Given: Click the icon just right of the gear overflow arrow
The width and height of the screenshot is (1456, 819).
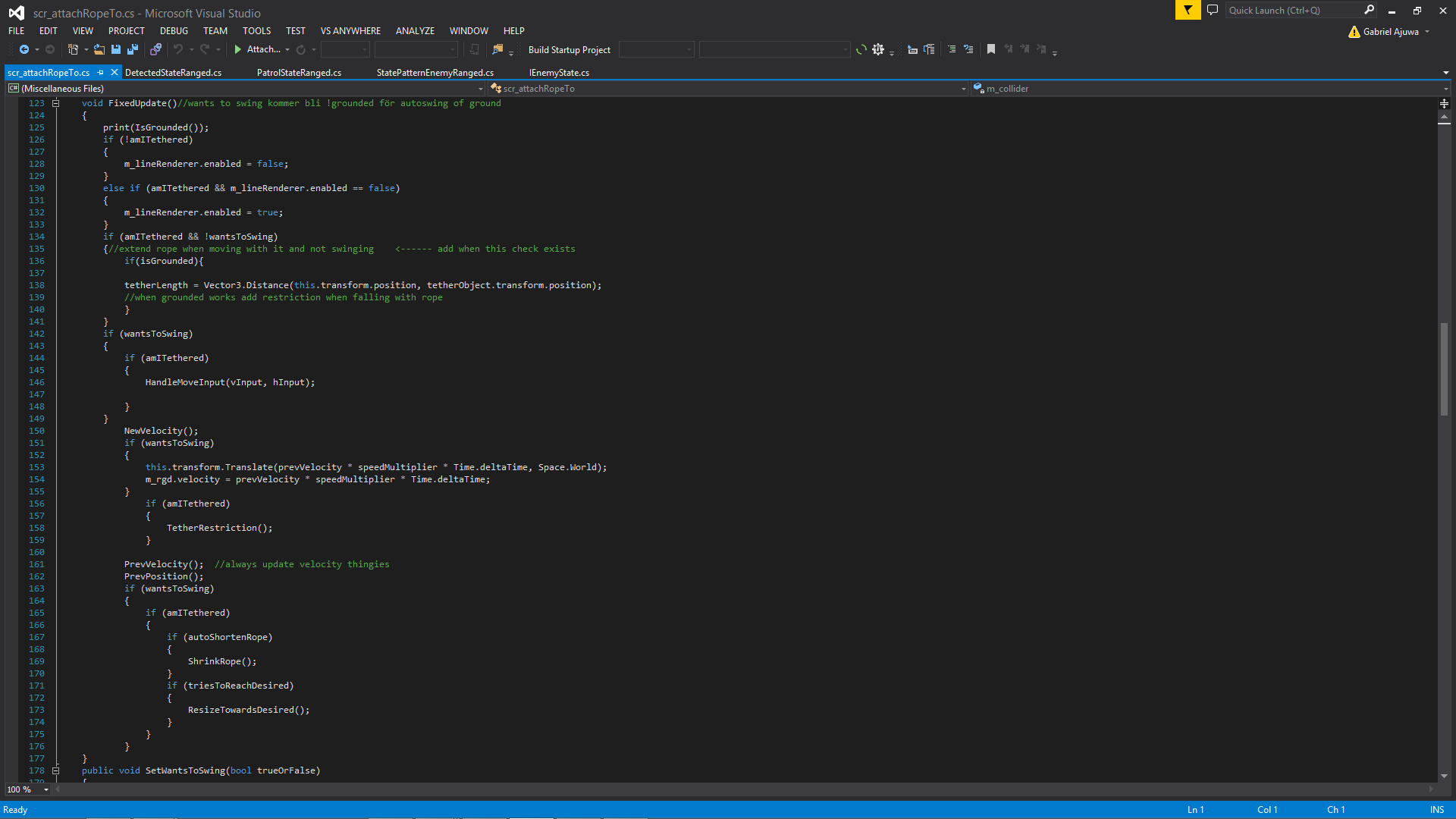Looking at the screenshot, I should [x=912, y=49].
